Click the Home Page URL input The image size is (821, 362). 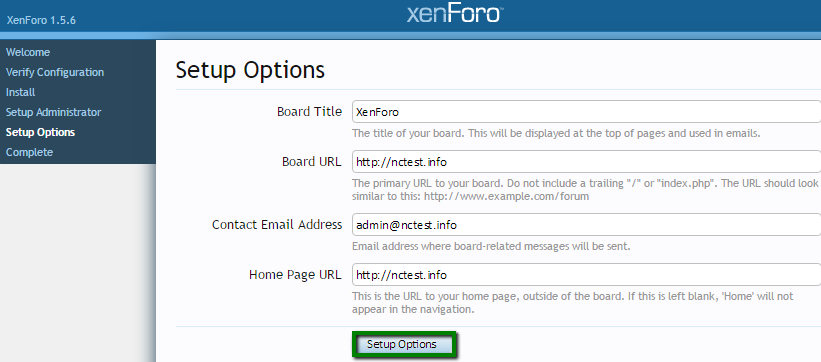coord(586,275)
